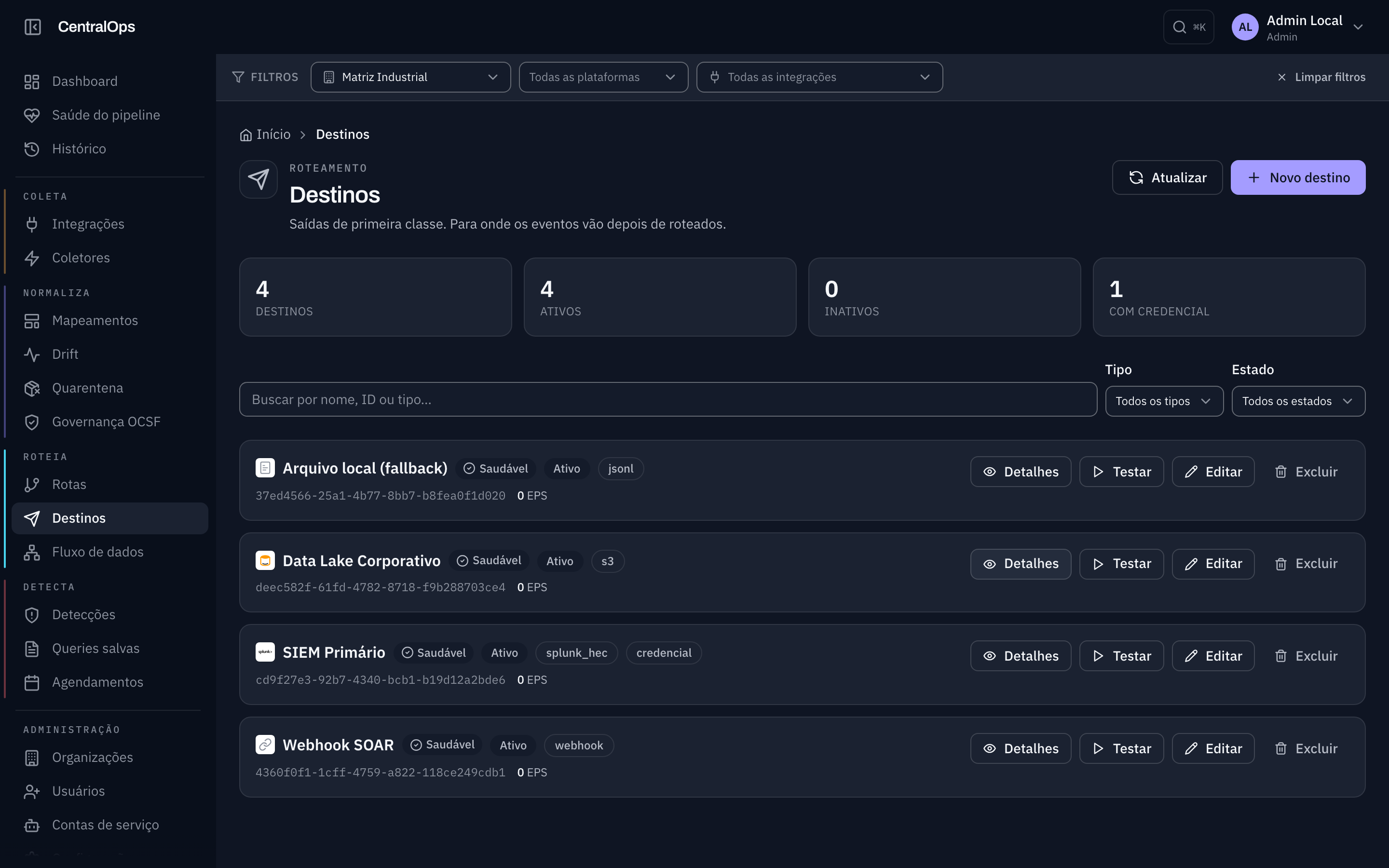Screen dimensions: 1389x868
Task: Click the Quarentena box icon
Action: [32, 388]
